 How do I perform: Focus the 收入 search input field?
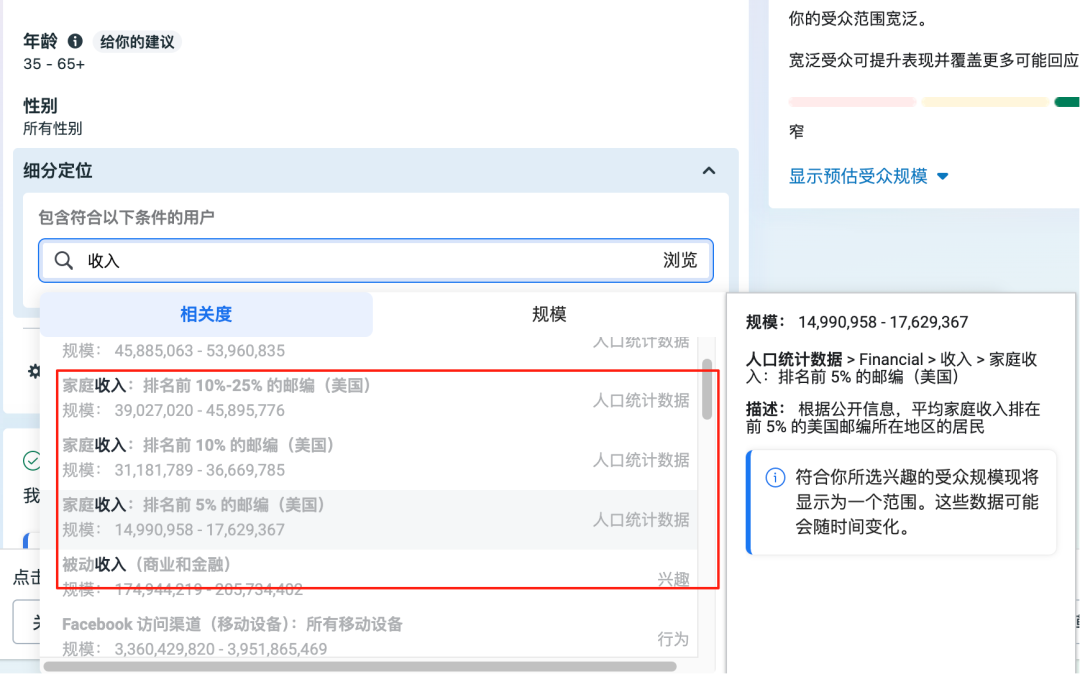375,260
